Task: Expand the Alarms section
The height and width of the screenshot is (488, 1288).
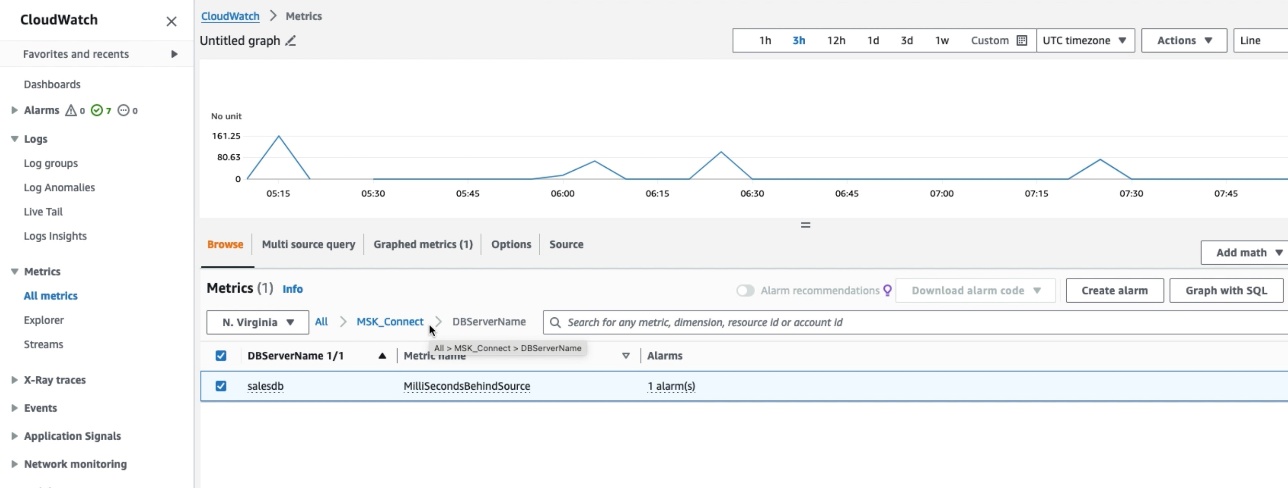Action: [x=14, y=110]
